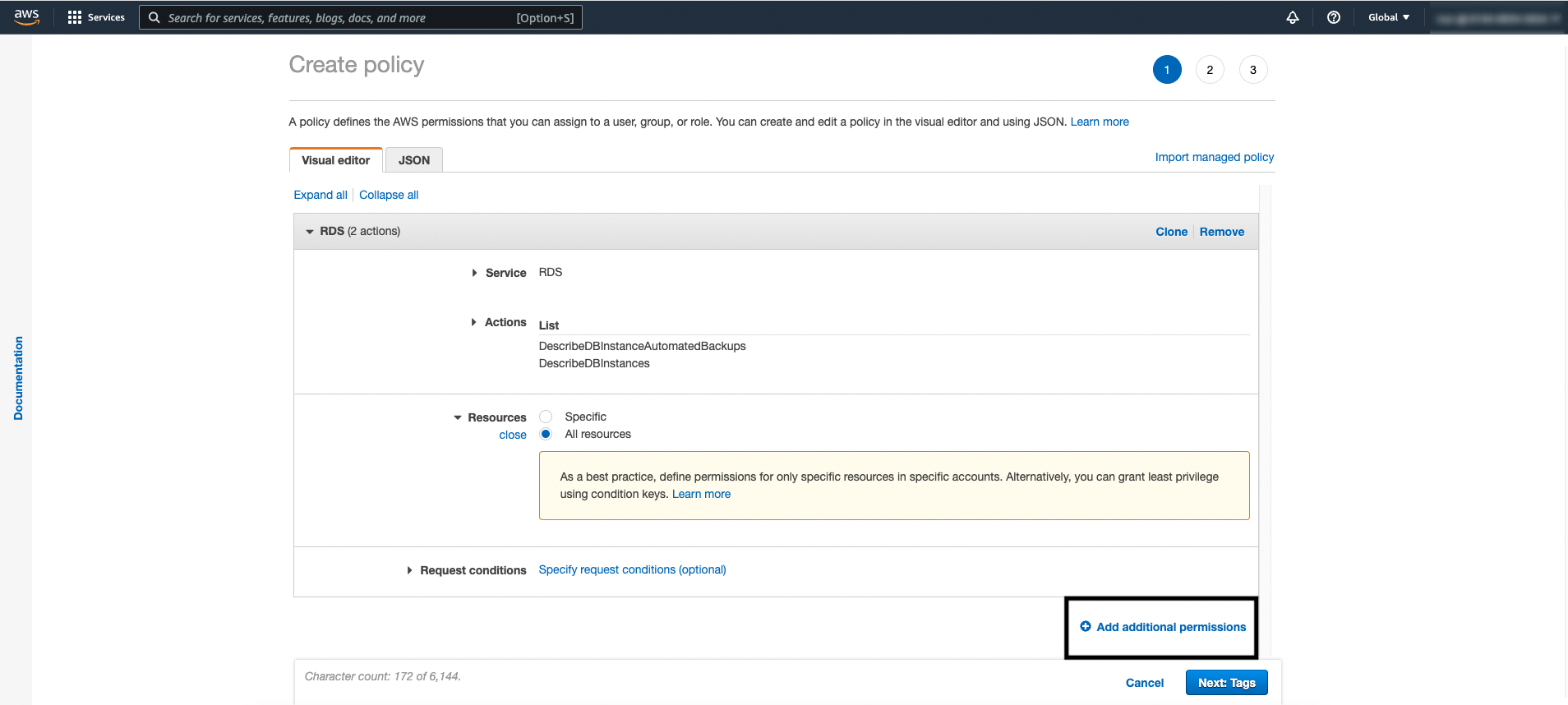Open the Documentation side panel tab
The width and height of the screenshot is (1568, 705).
point(18,378)
